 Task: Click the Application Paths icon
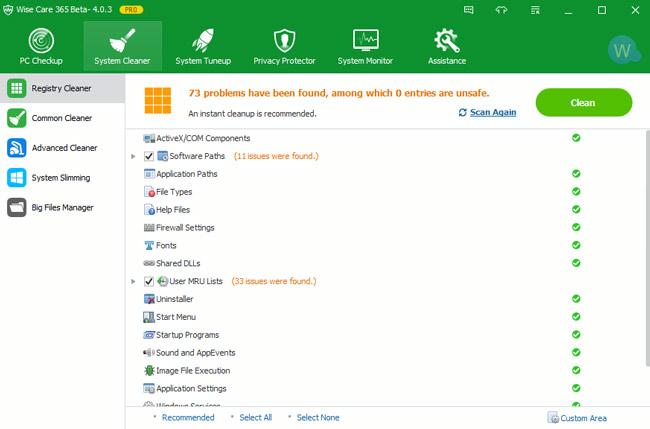[x=149, y=174]
